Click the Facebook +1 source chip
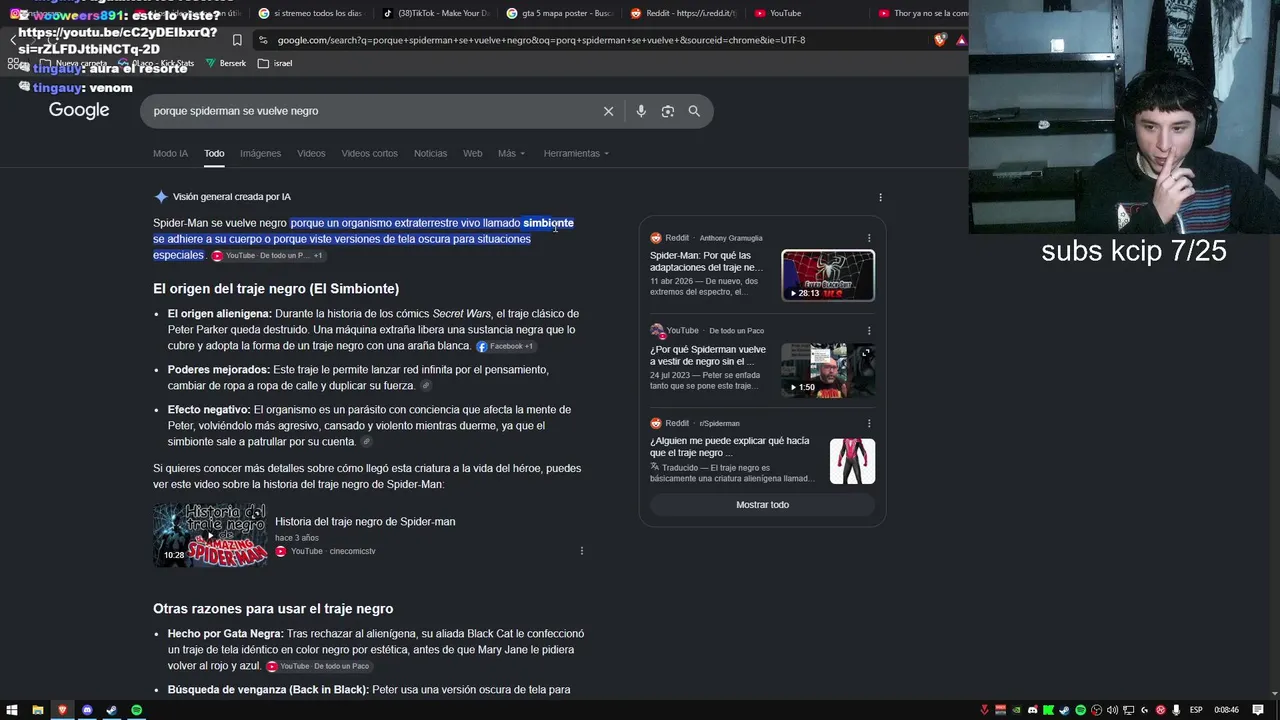The image size is (1280, 720). (x=505, y=346)
